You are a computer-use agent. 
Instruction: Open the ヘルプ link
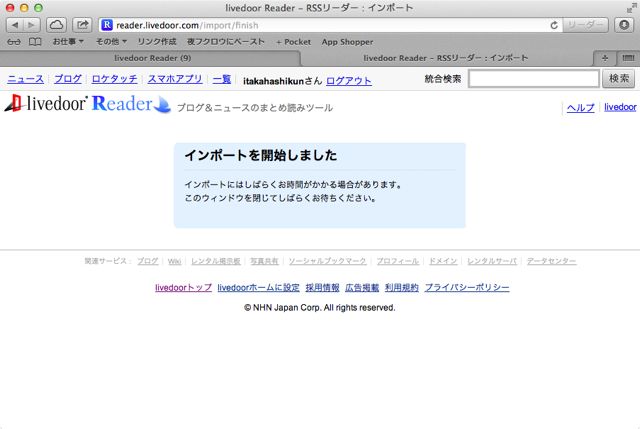[x=580, y=107]
